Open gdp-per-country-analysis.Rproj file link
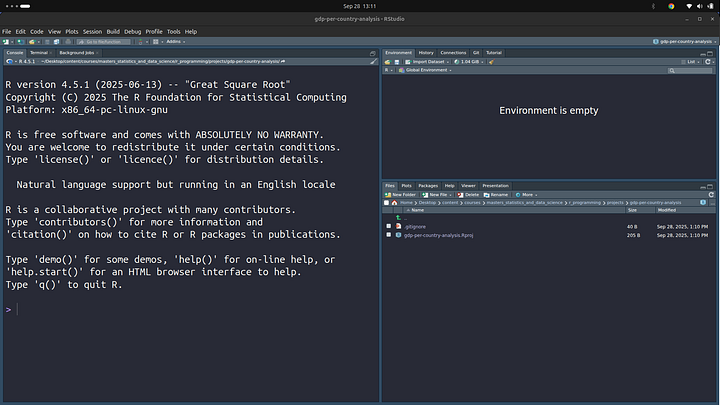The image size is (720, 405). (x=439, y=235)
